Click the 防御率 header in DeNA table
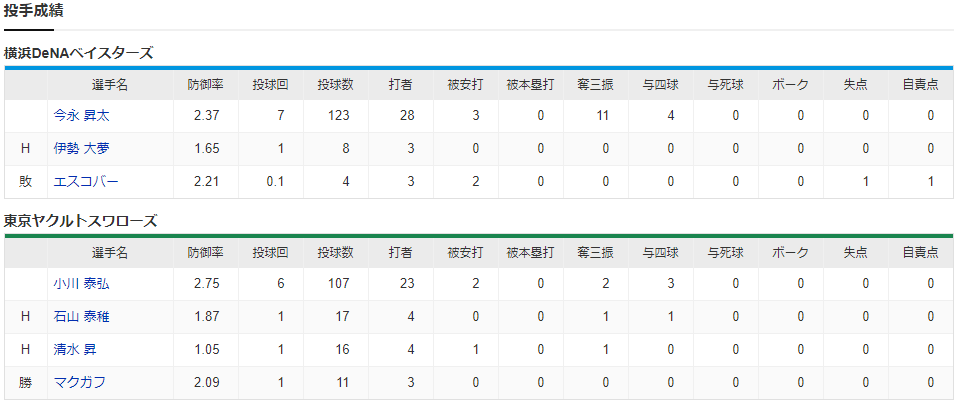The image size is (957, 403). 206,85
